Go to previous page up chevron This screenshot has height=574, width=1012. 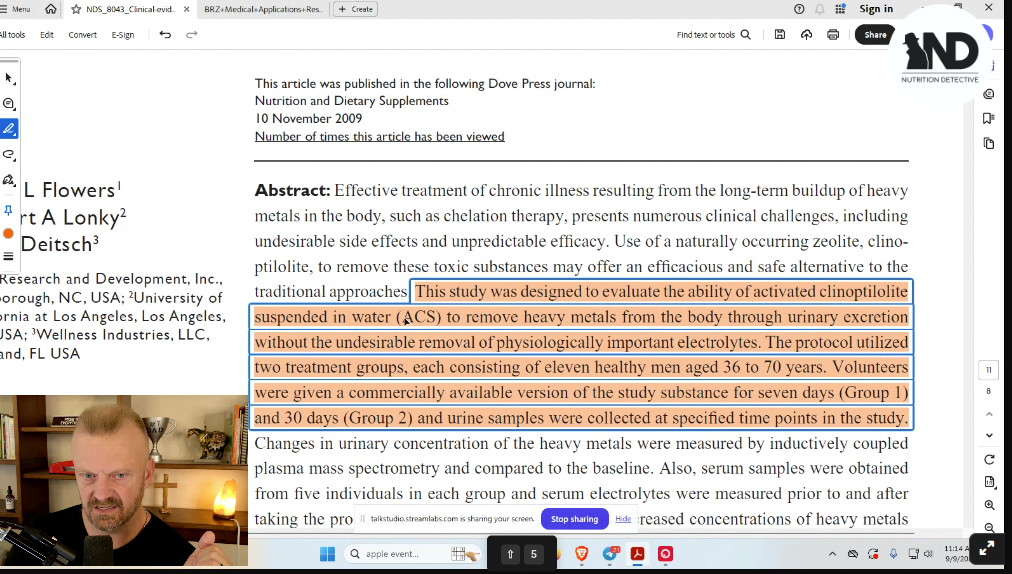(989, 414)
